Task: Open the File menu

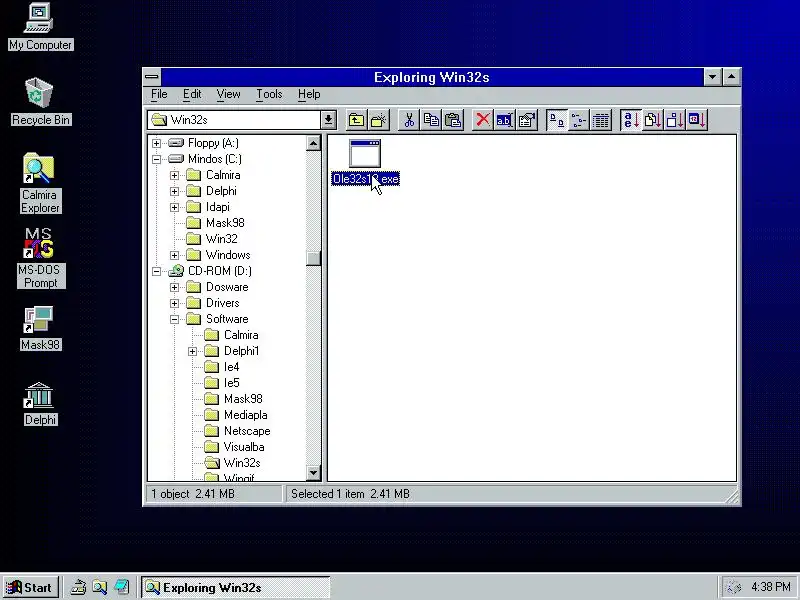Action: (159, 94)
